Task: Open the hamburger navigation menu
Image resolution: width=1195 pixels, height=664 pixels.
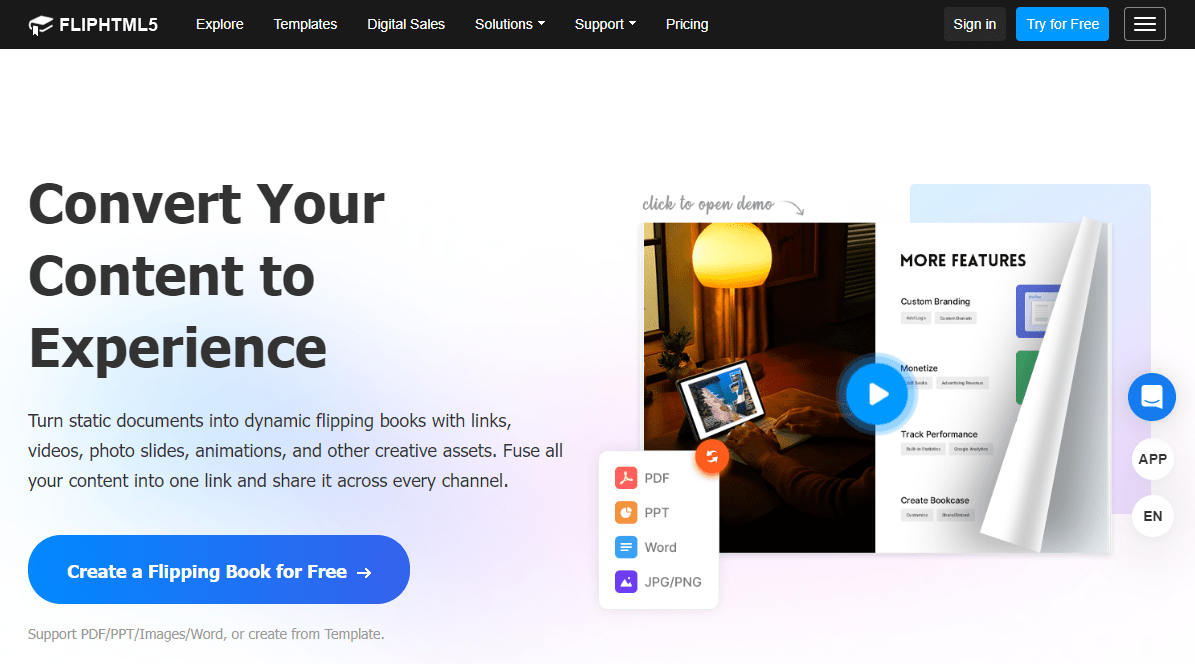Action: point(1144,24)
